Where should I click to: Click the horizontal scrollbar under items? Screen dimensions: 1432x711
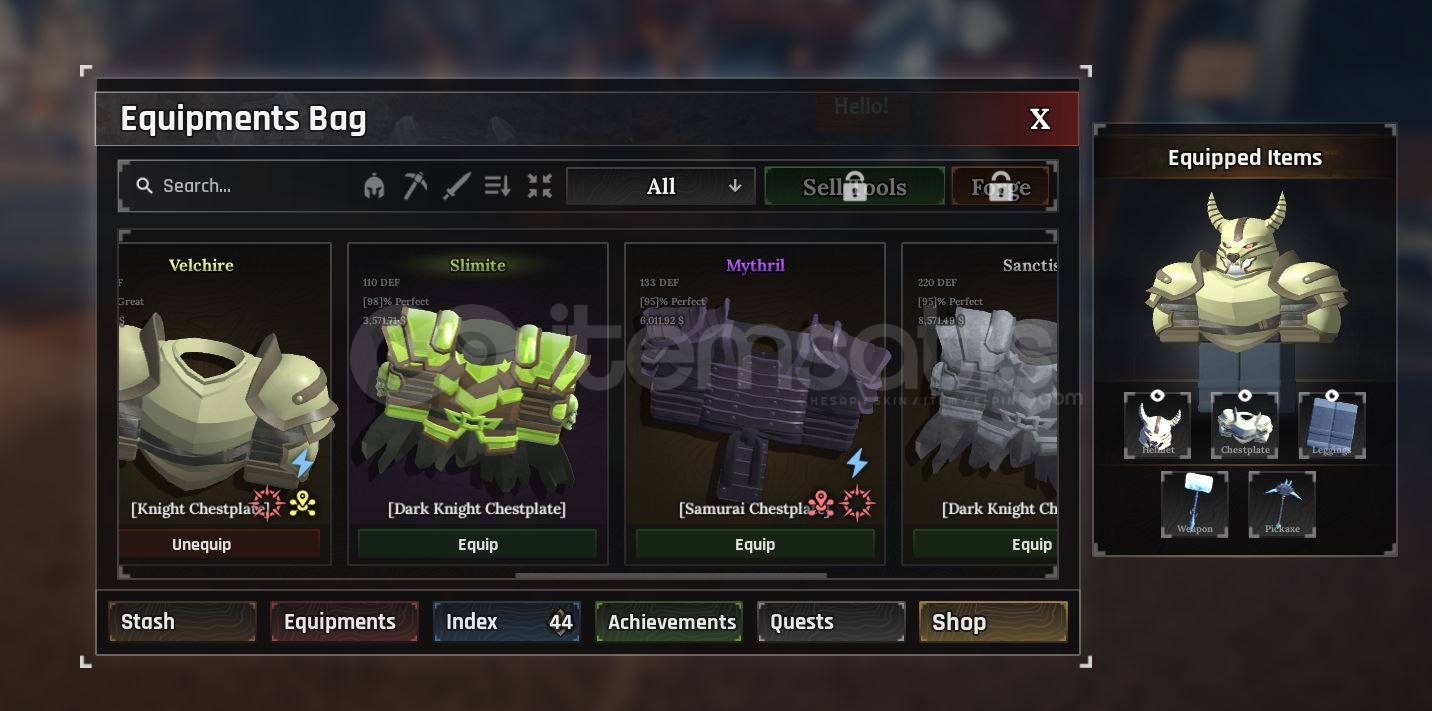pyautogui.click(x=671, y=575)
